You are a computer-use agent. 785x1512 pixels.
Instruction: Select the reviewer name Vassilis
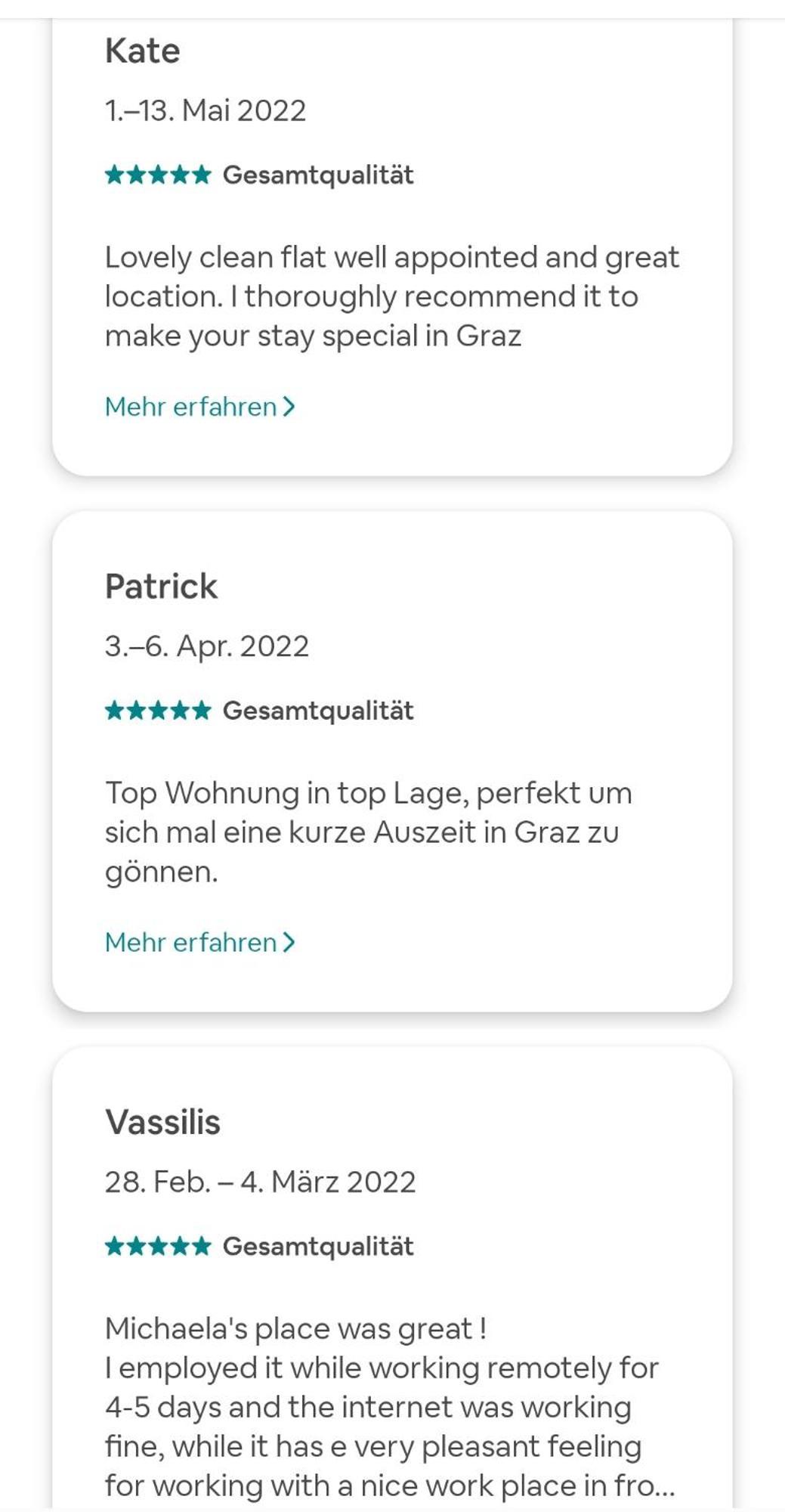163,1123
